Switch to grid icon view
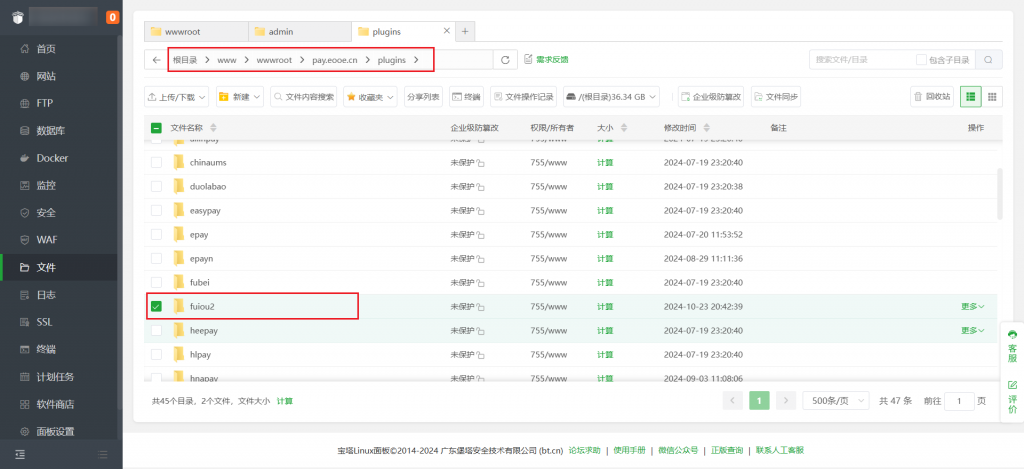Image resolution: width=1024 pixels, height=469 pixels. coord(992,97)
